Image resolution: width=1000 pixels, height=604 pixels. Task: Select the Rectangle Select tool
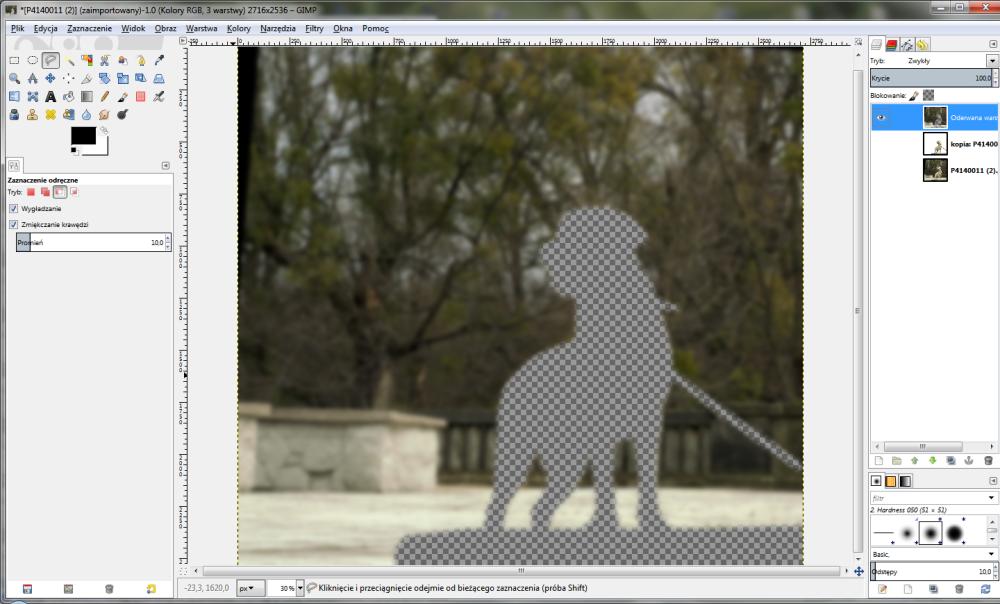(14, 61)
